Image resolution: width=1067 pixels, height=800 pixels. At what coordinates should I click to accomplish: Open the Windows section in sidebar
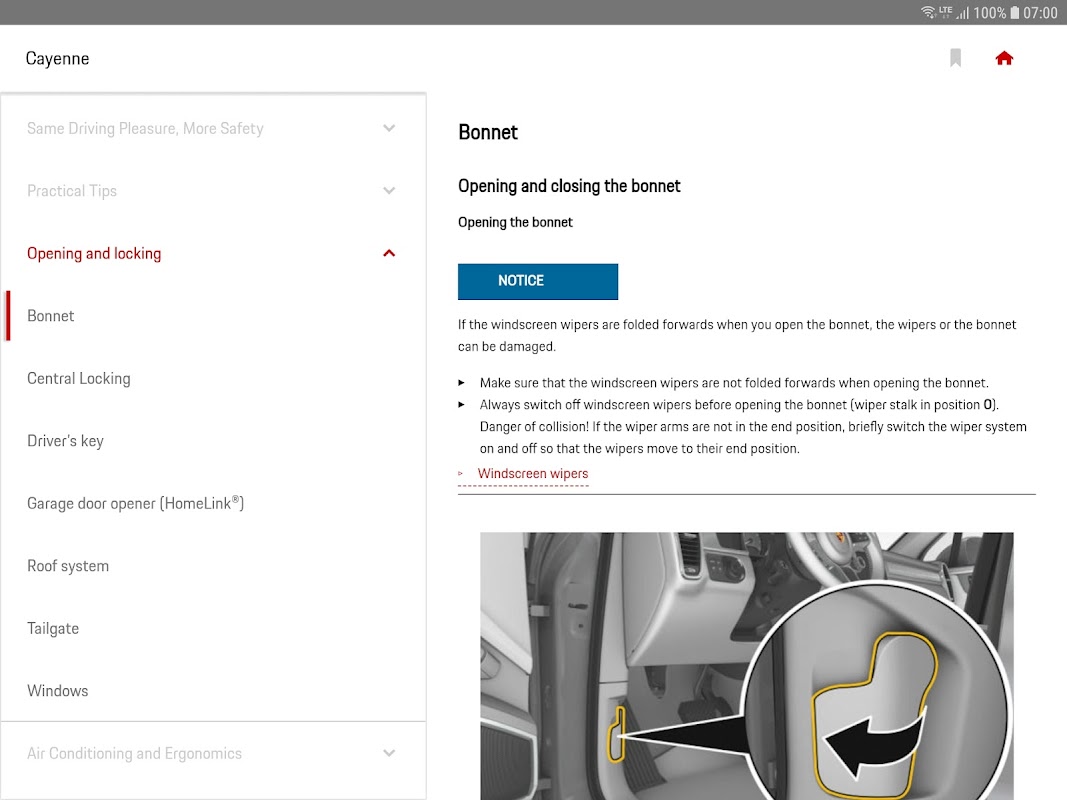pos(213,690)
